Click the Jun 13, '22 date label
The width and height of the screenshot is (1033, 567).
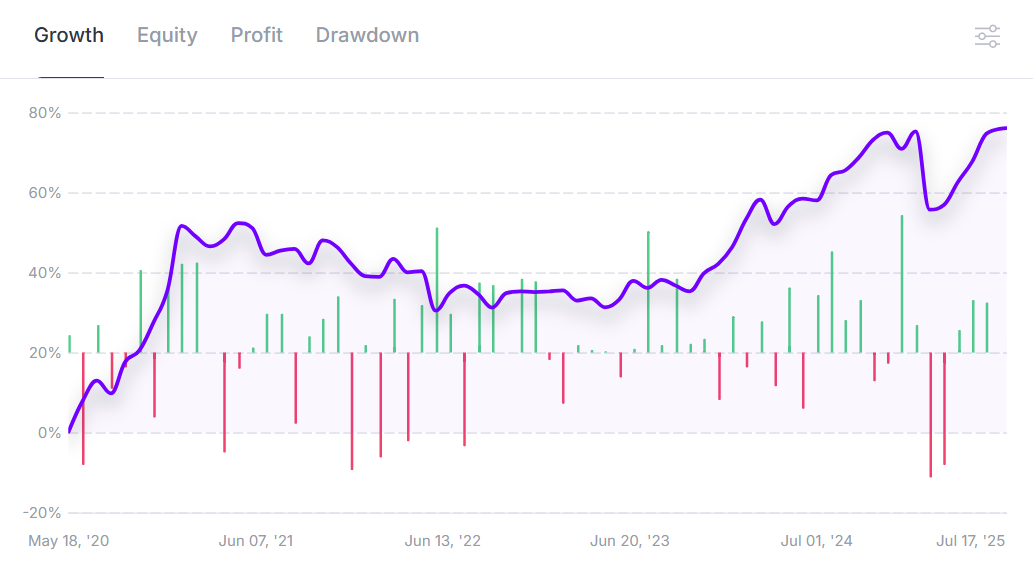(x=443, y=541)
